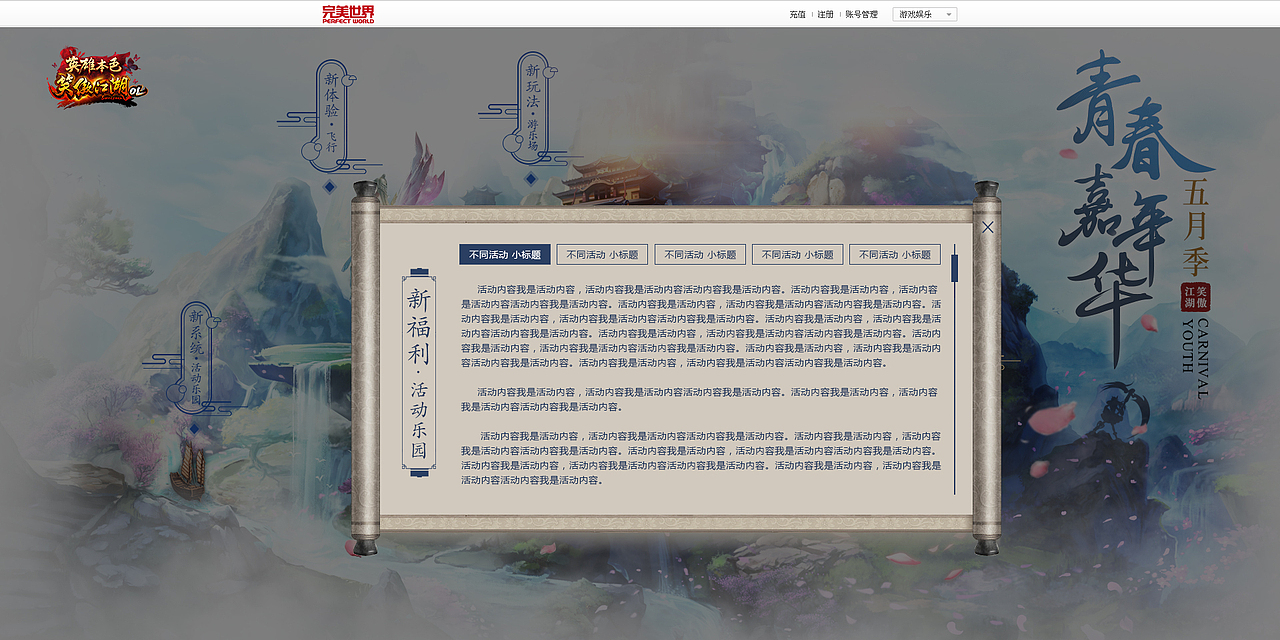Click the scroll panel's blue scrollbar thumb
This screenshot has width=1280, height=640.
click(x=955, y=267)
